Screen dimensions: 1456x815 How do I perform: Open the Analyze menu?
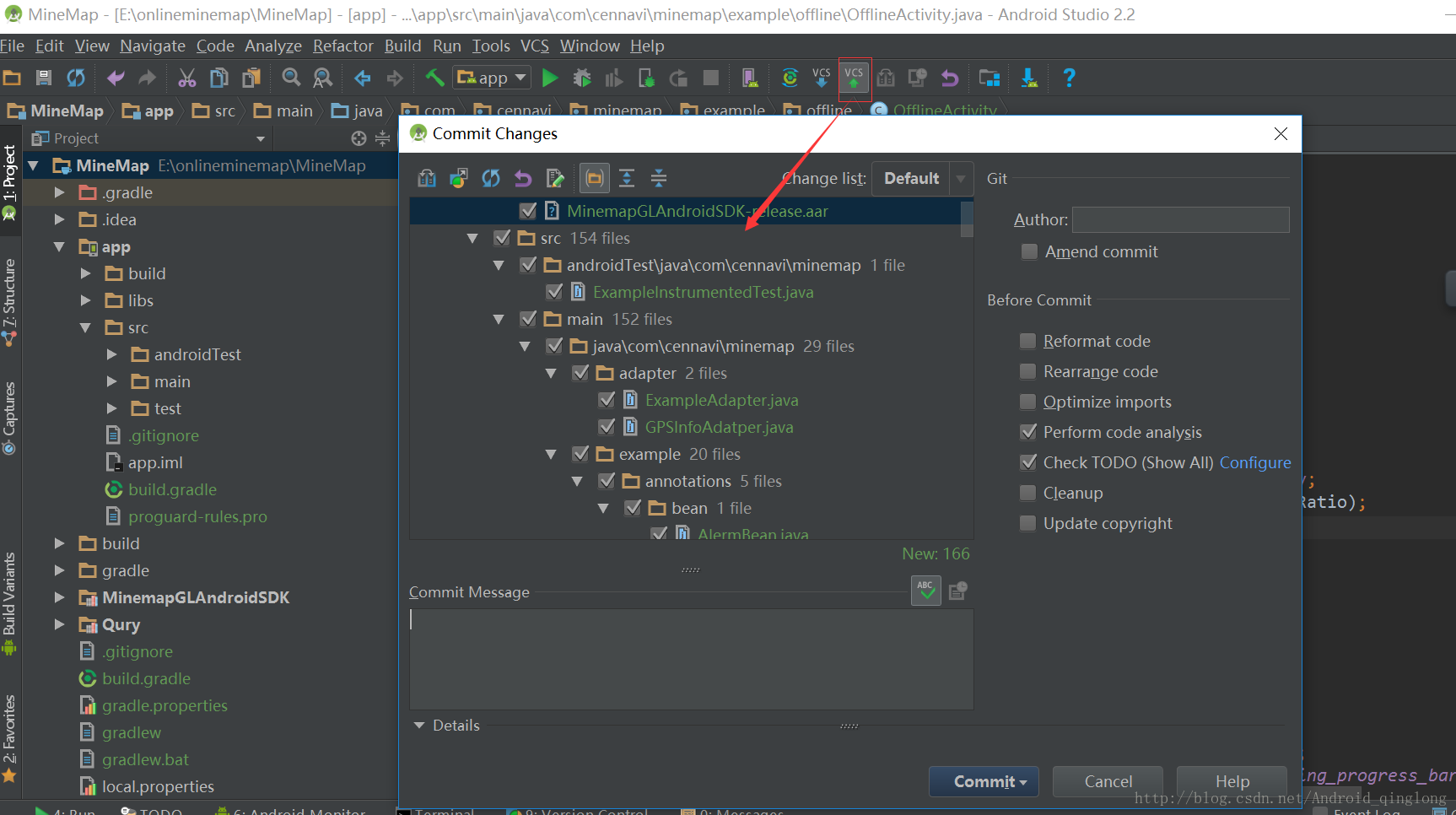pyautogui.click(x=273, y=46)
